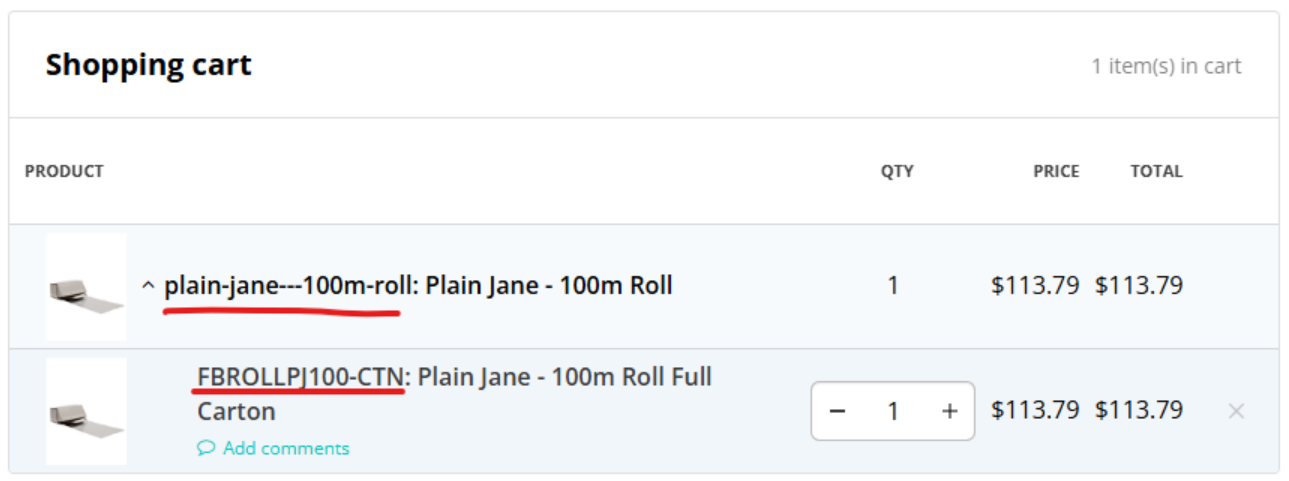This screenshot has height=481, width=1289.
Task: Click the PRICE column header
Action: click(x=1056, y=171)
